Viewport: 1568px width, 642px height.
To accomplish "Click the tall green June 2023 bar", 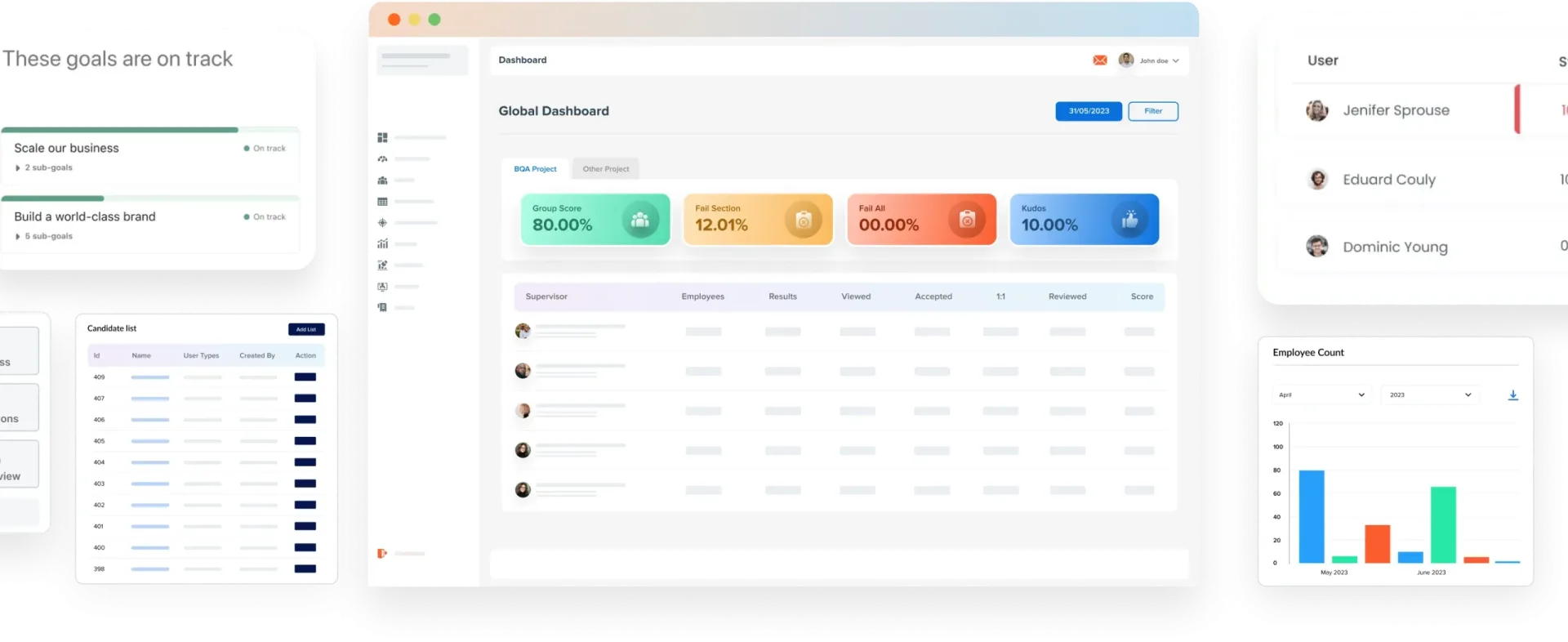I will (x=1443, y=524).
